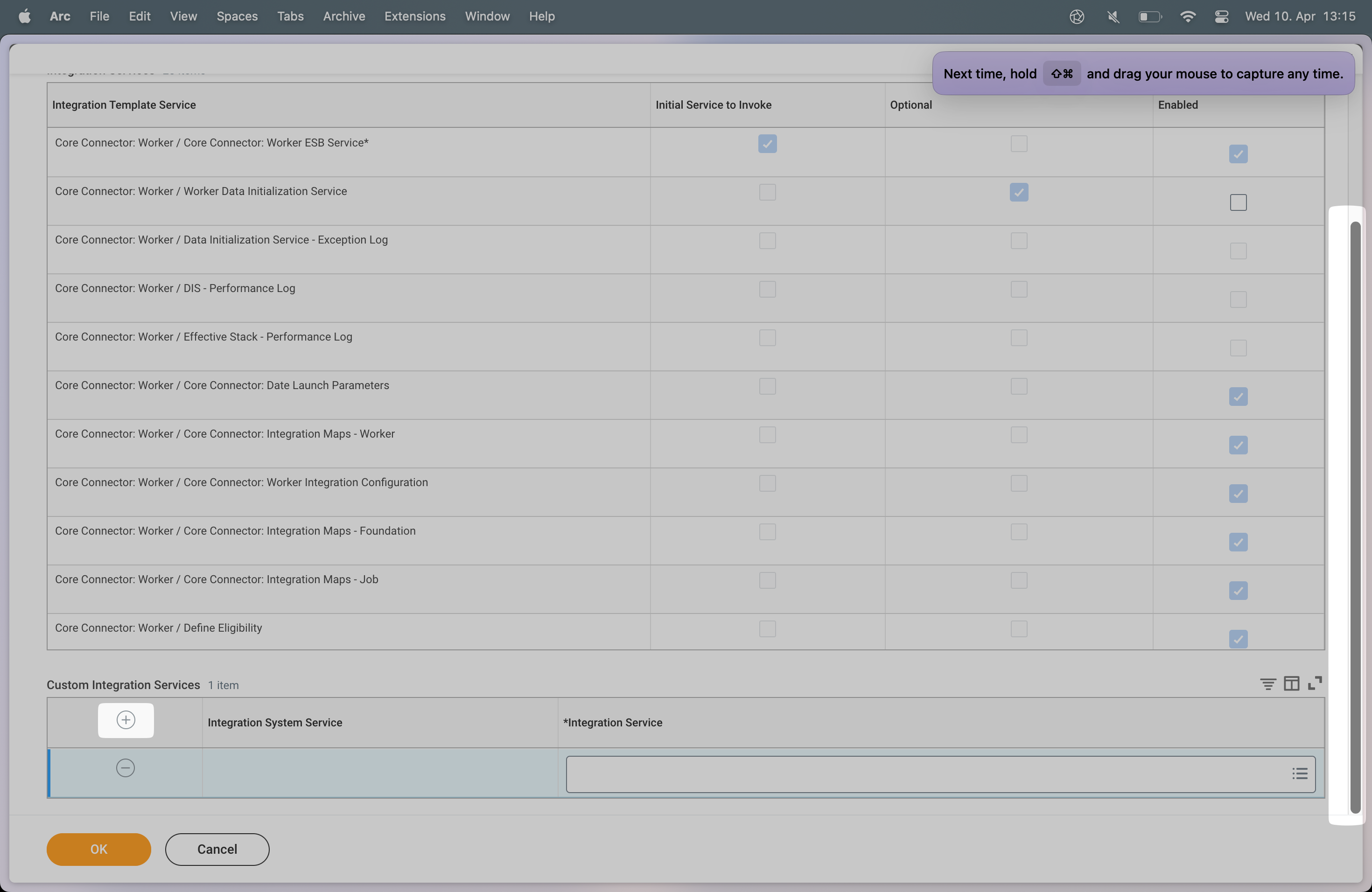
Task: Click the Wi-Fi icon in the menu bar
Action: [x=1188, y=16]
